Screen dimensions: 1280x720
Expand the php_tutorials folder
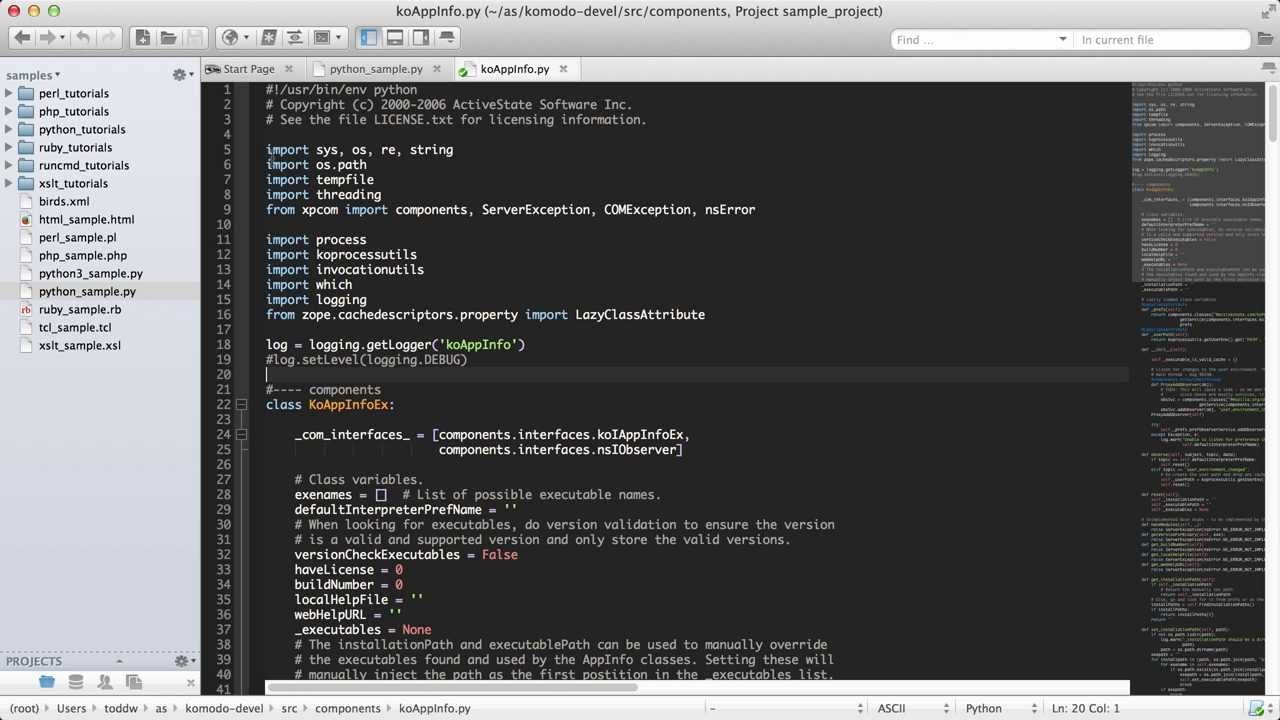9,111
